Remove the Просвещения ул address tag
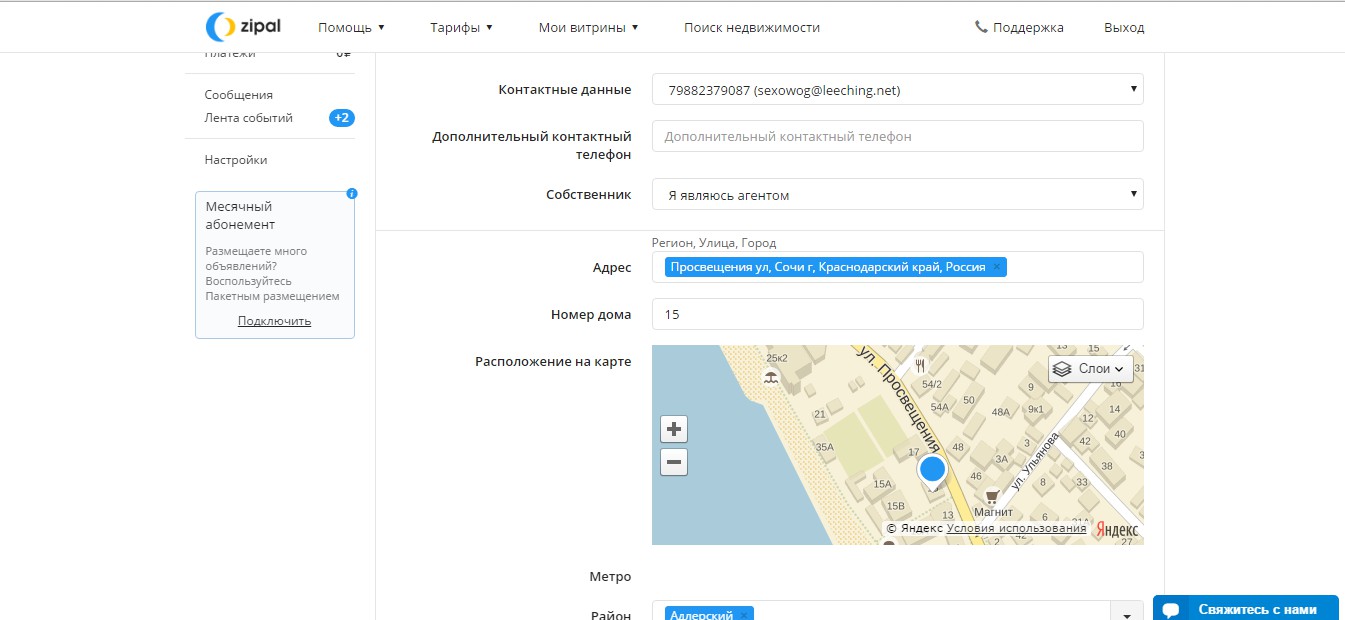This screenshot has height=620, width=1345. (997, 267)
